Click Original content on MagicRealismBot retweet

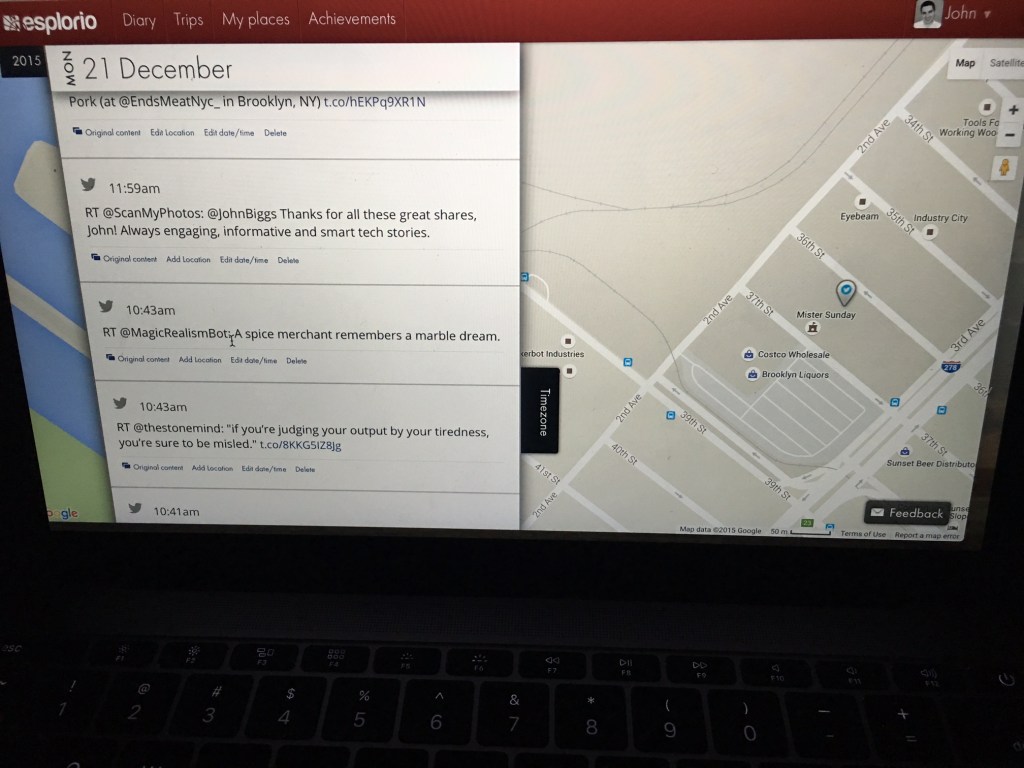(x=138, y=359)
